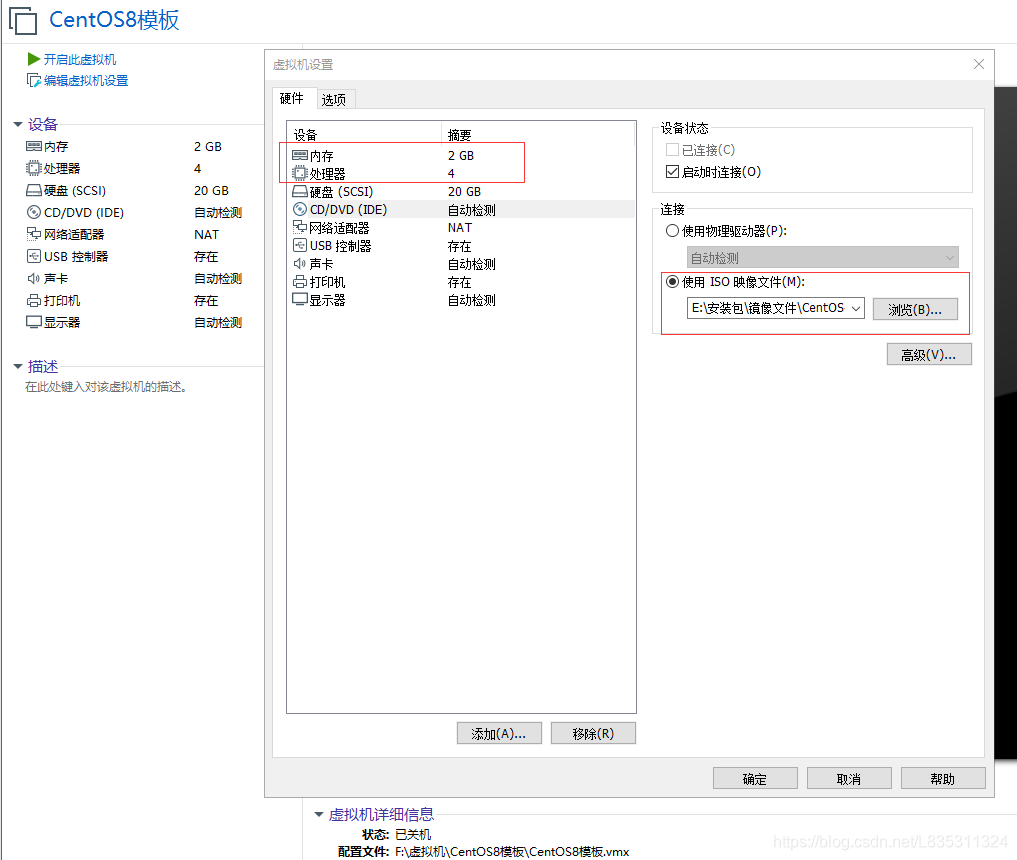The width and height of the screenshot is (1017, 860).
Task: Click 开启此虚拟机 link
Action: click(80, 60)
